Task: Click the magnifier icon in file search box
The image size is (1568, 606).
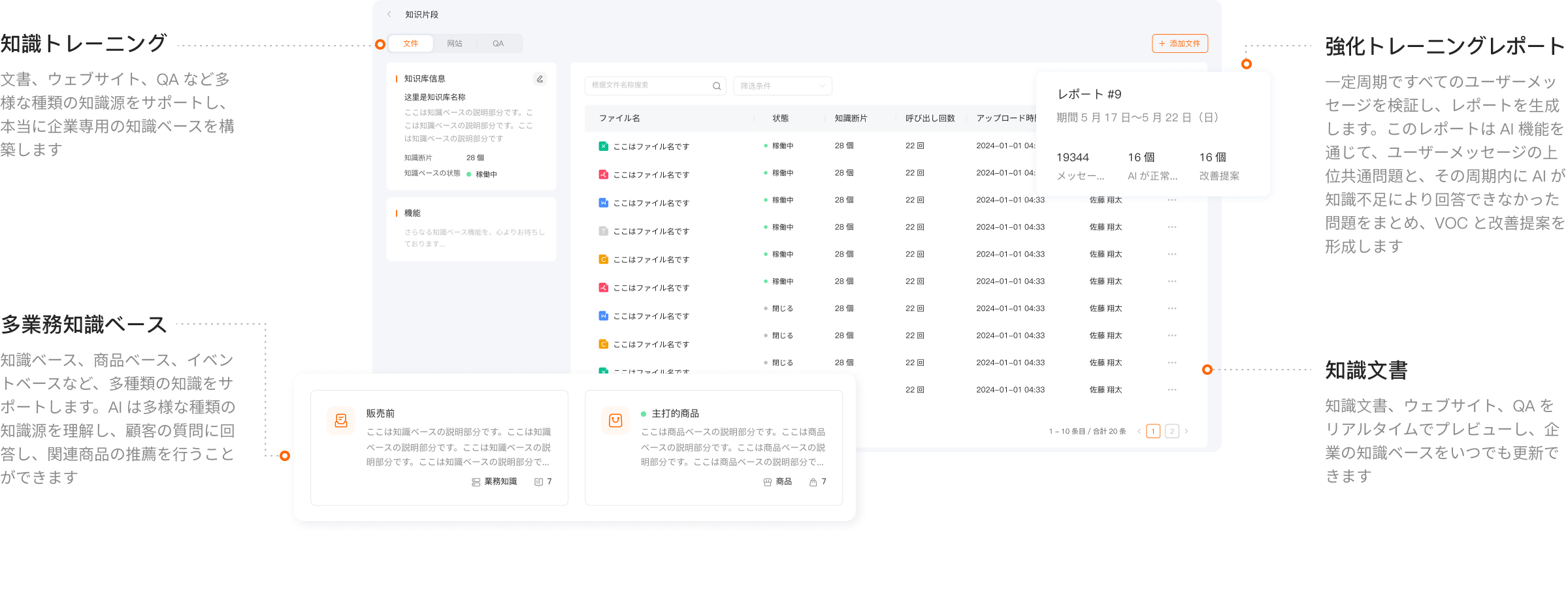Action: click(x=717, y=86)
